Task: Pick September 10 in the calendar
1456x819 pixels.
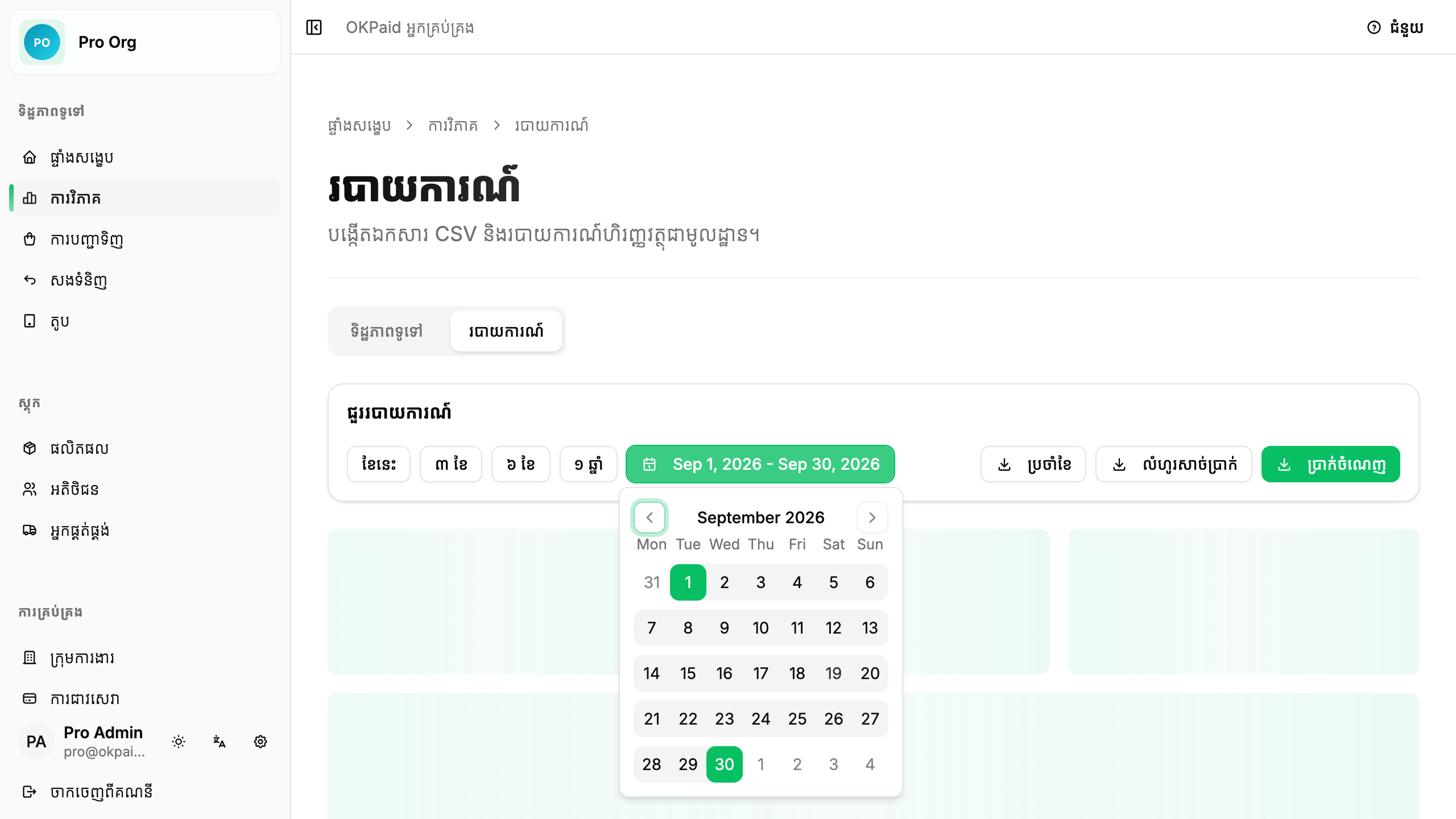Action: point(761,628)
